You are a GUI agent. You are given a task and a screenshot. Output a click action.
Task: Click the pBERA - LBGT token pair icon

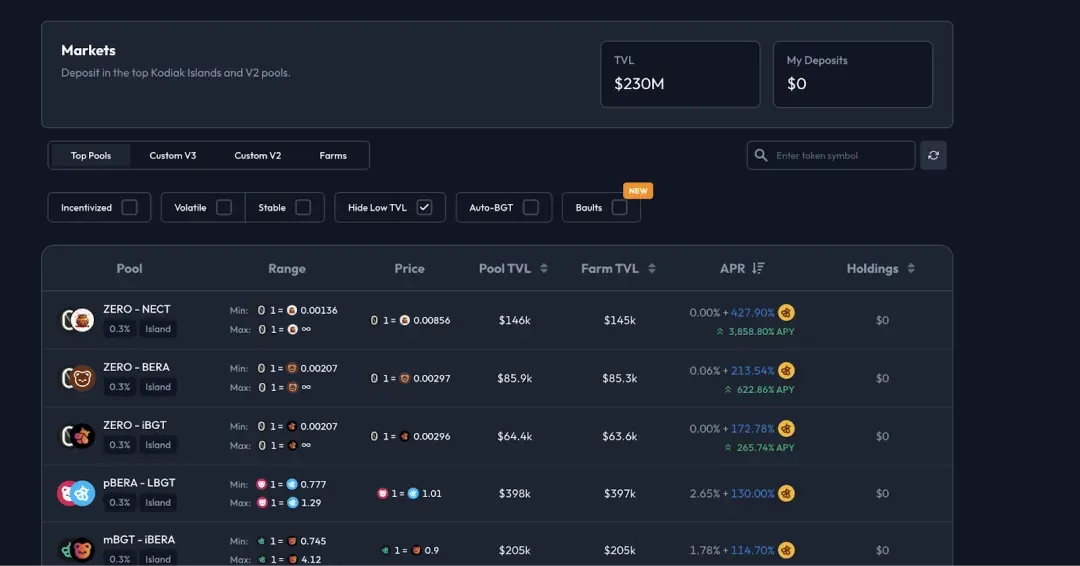tap(76, 493)
